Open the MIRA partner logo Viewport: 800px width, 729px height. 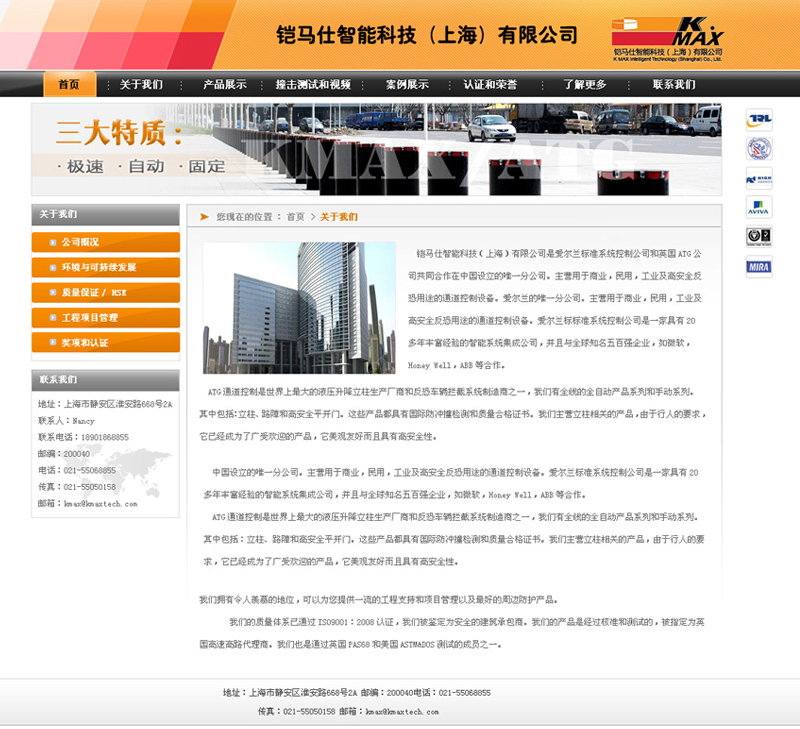[759, 266]
